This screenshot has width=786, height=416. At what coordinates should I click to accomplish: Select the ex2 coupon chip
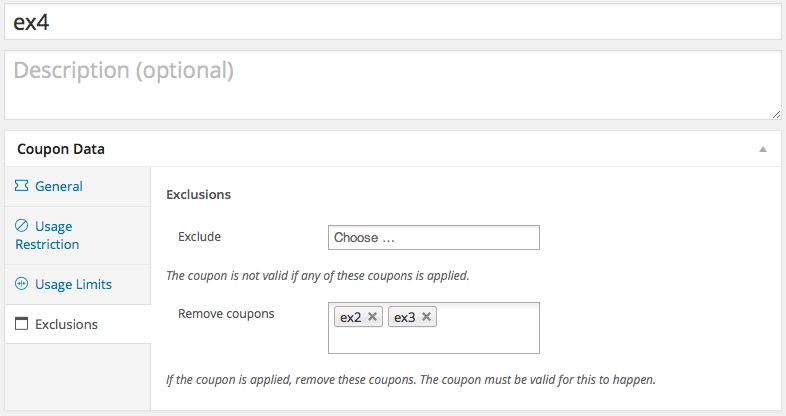pyautogui.click(x=350, y=317)
